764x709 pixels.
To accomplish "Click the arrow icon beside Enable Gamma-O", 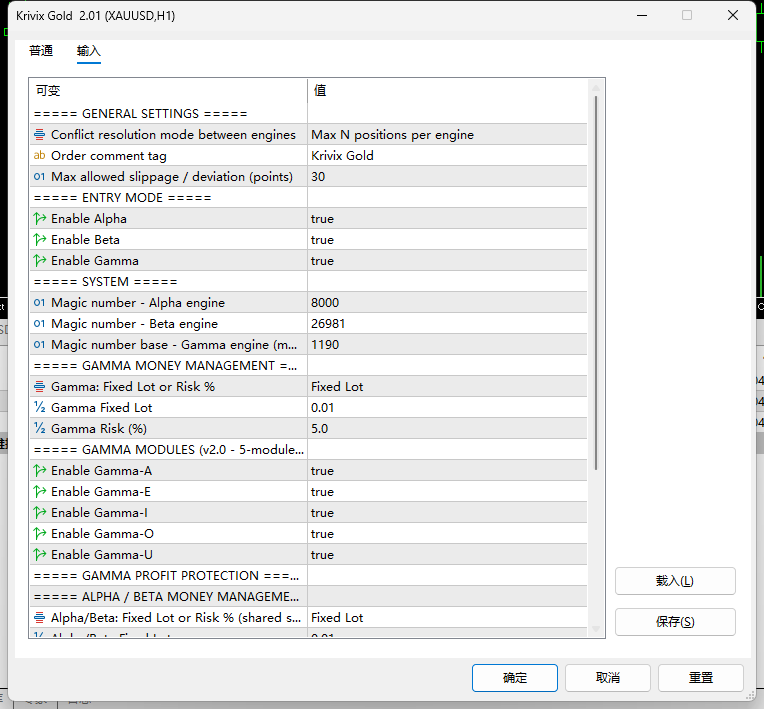I will pos(39,533).
